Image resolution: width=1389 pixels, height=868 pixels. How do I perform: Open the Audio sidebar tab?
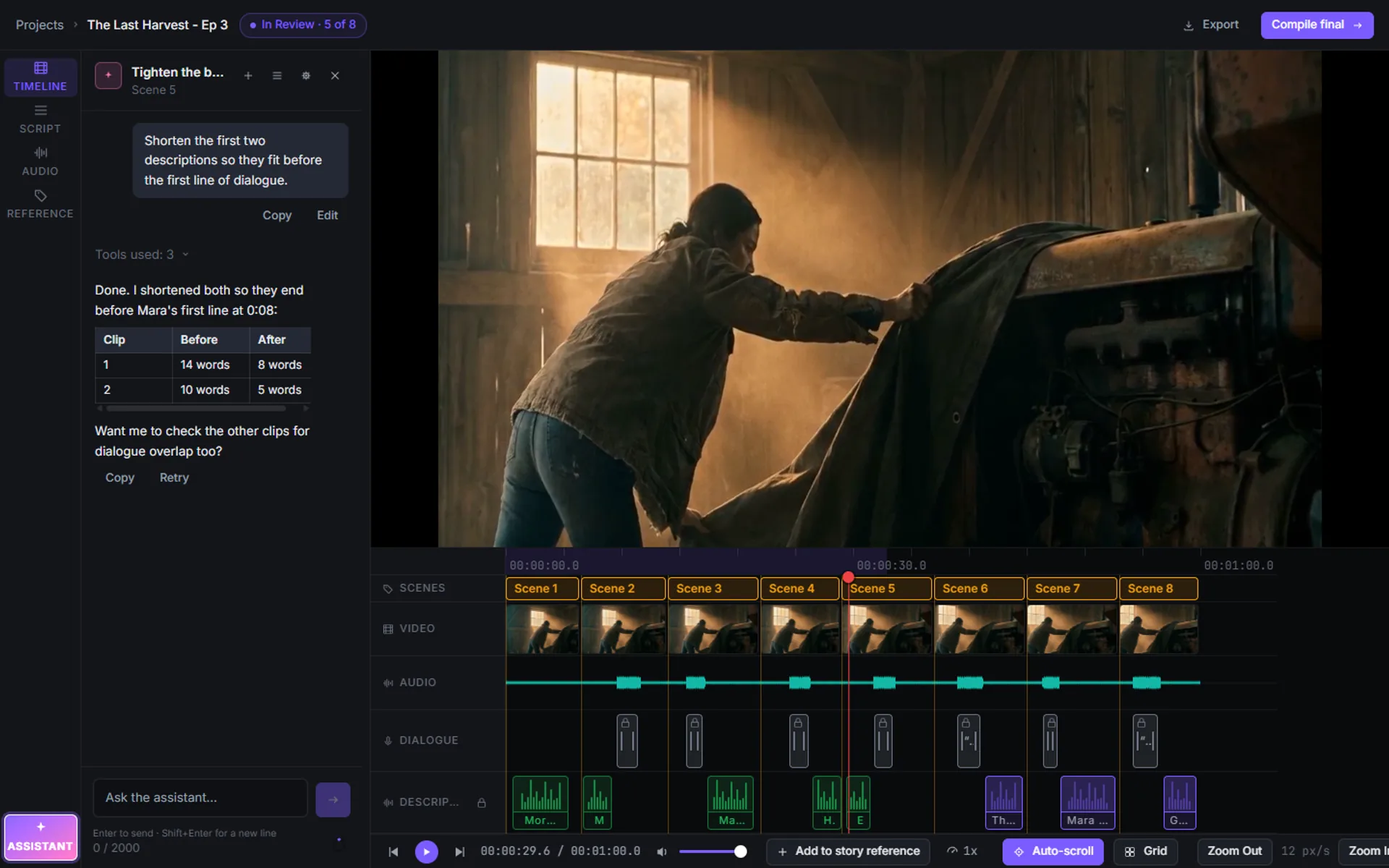coord(40,162)
